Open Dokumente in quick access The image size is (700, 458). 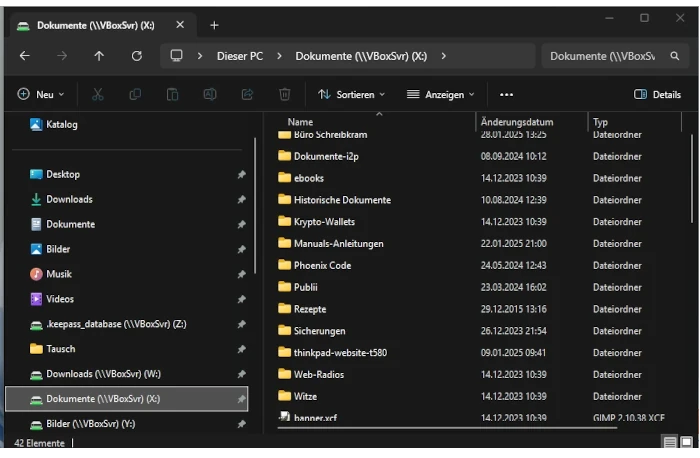62,225
